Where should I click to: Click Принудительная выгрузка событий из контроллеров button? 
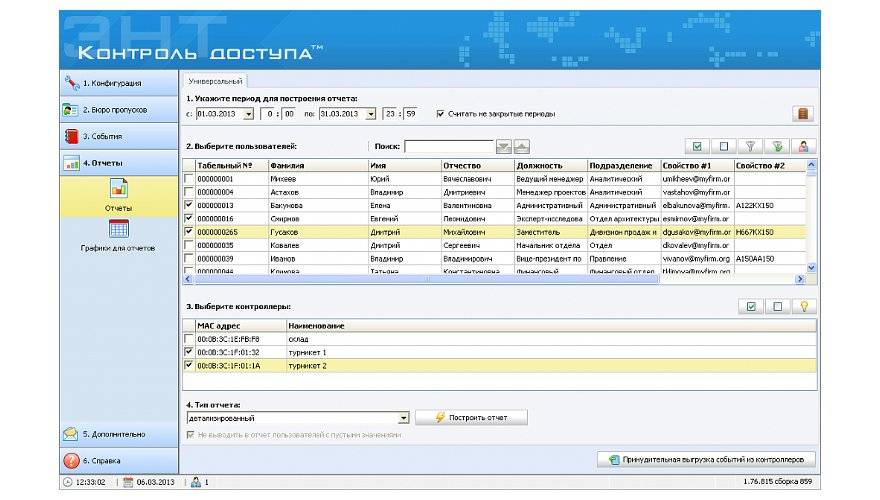point(706,460)
